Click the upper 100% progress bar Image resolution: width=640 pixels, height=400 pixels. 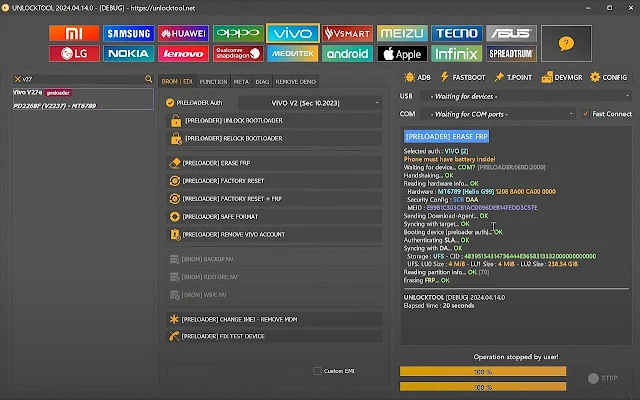coord(483,371)
